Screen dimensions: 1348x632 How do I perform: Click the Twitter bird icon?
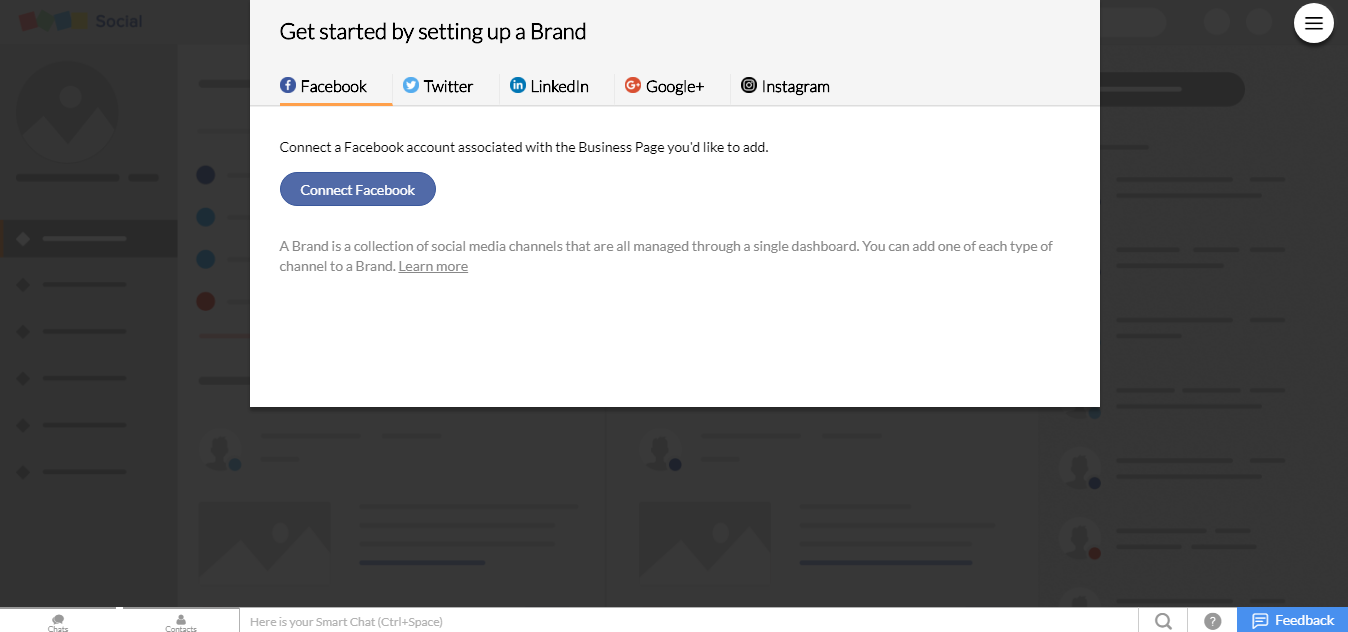(411, 85)
